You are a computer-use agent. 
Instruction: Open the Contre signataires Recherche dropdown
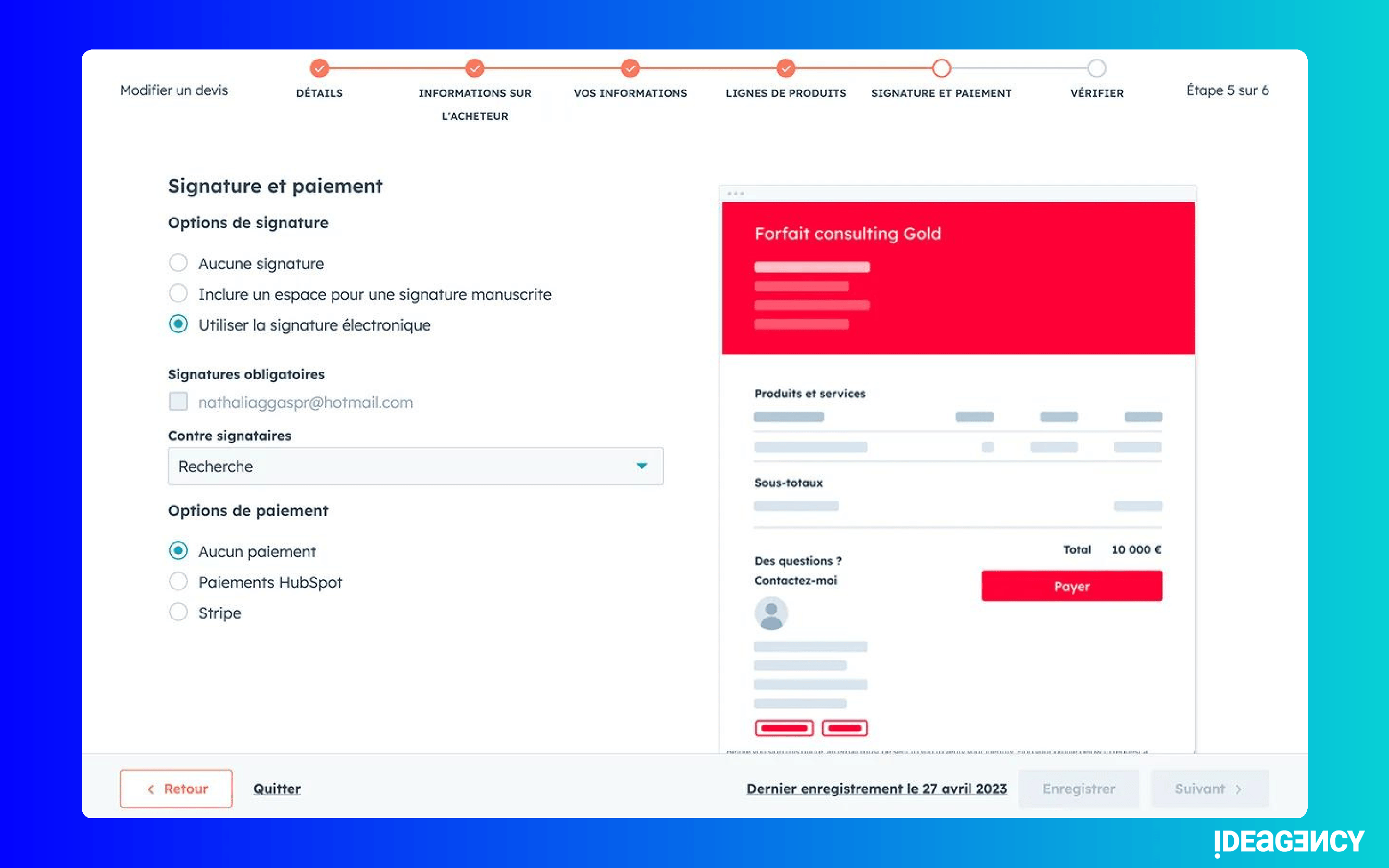(x=415, y=466)
